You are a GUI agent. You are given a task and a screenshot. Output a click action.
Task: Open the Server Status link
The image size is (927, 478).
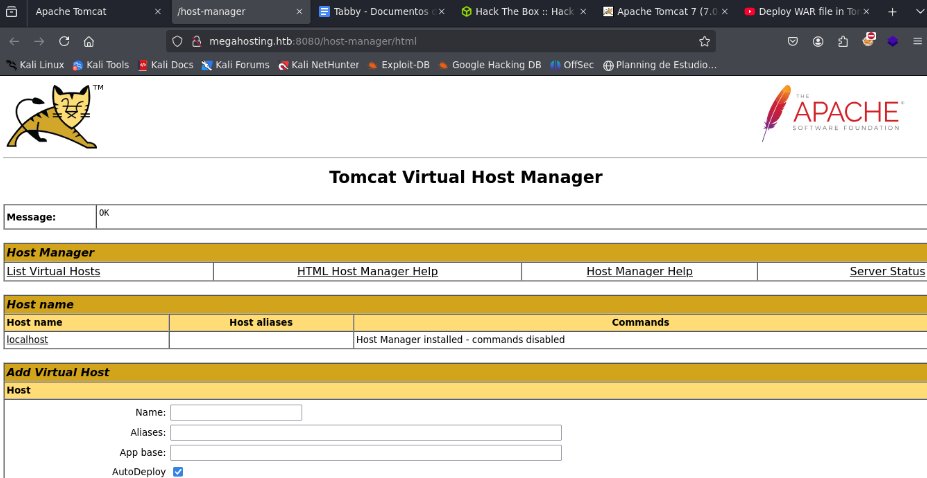tap(887, 271)
